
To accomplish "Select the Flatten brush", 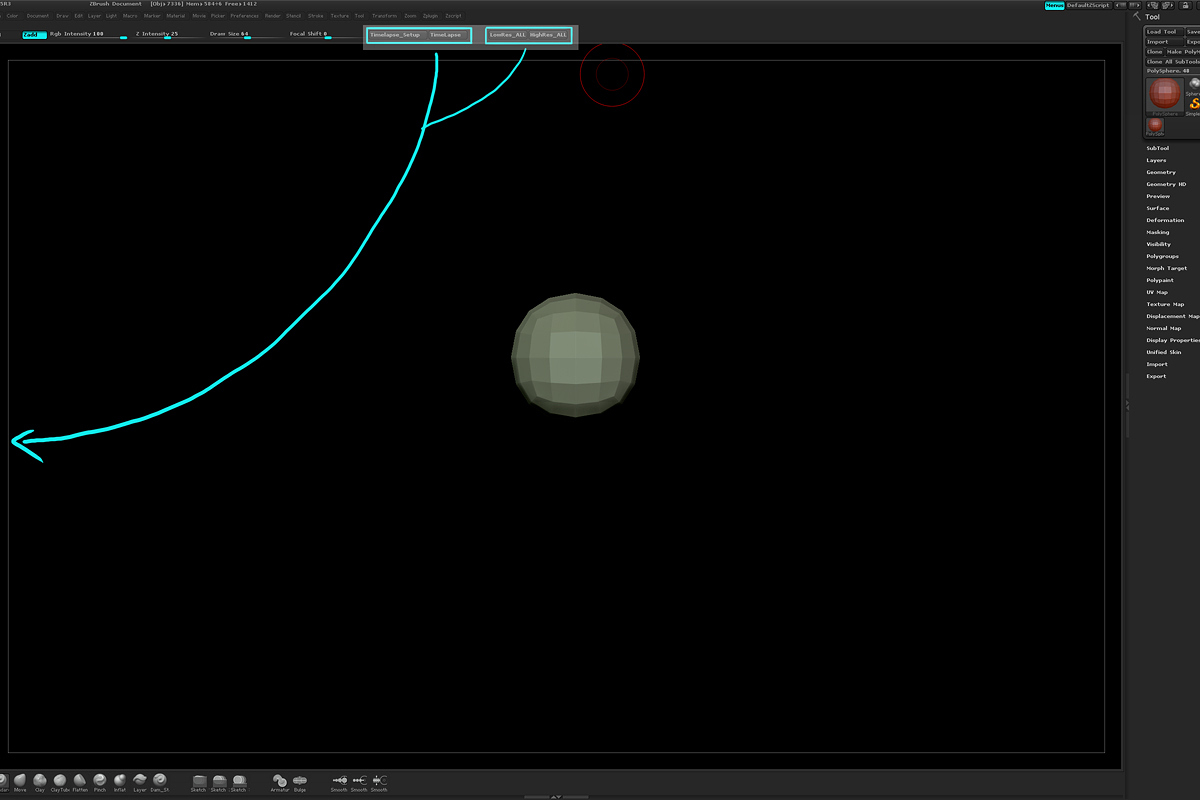I will (x=80, y=781).
